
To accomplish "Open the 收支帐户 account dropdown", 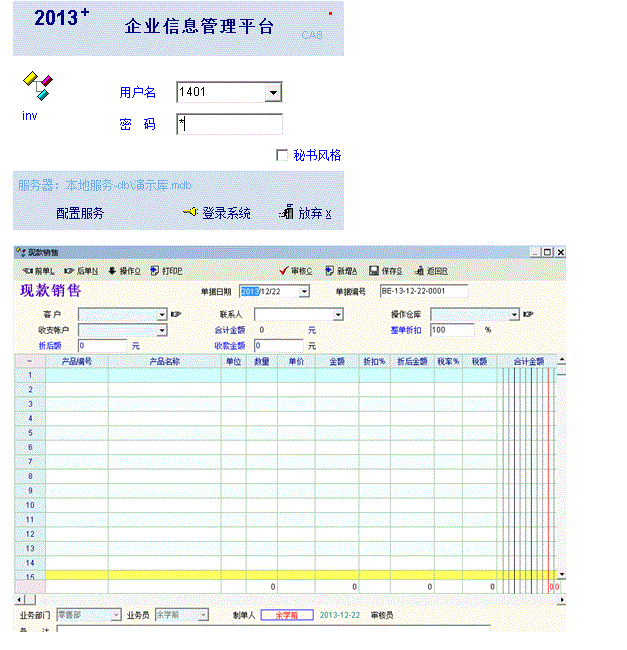I will click(x=161, y=329).
